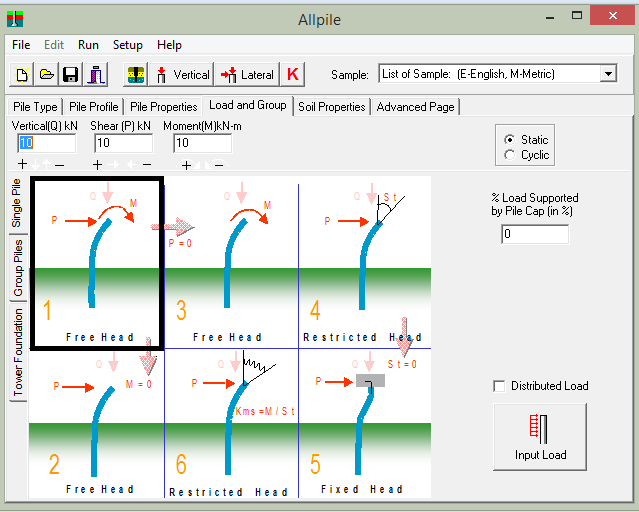Minimize the Allpile window

point(550,17)
